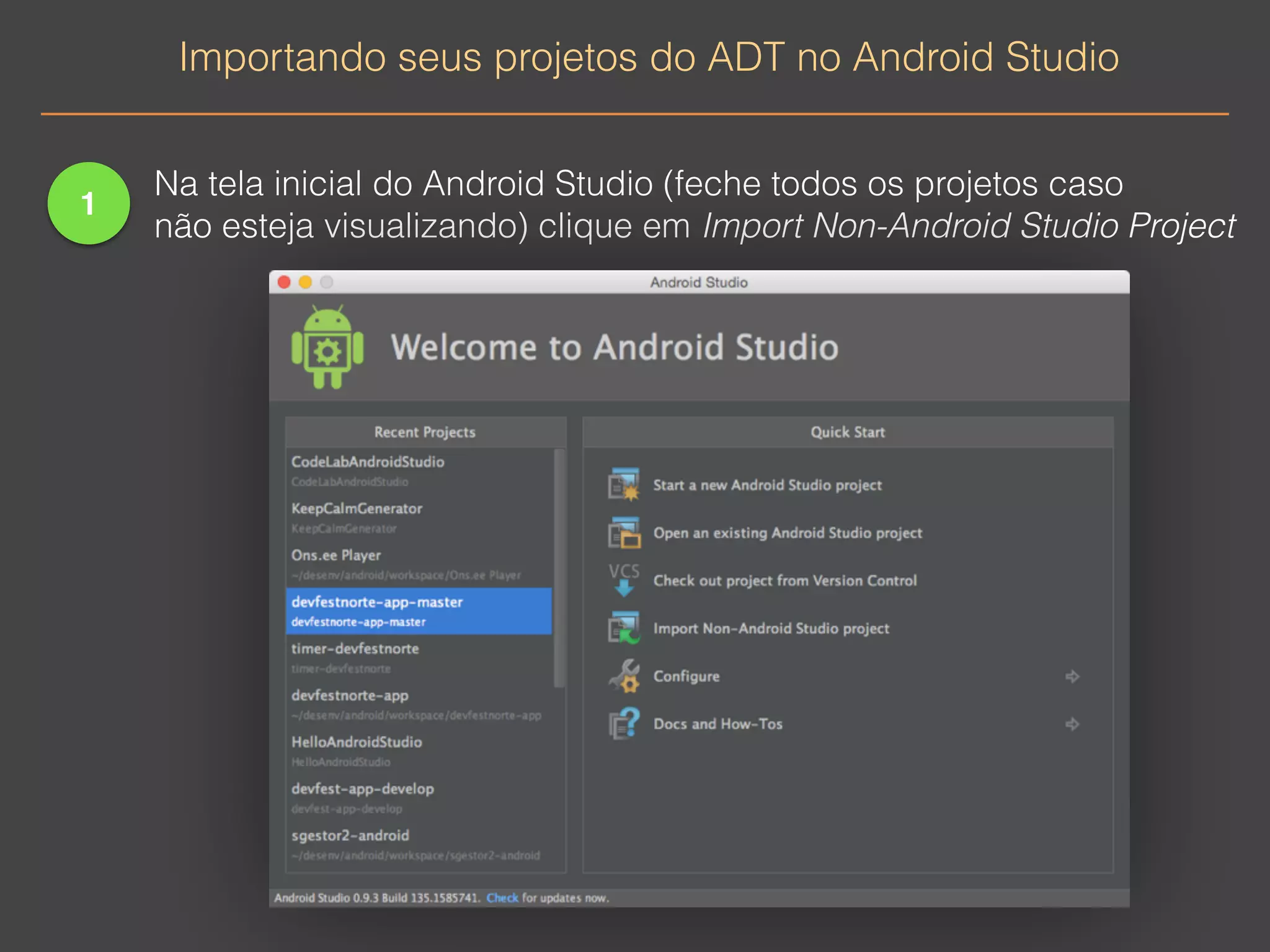The width and height of the screenshot is (1270, 952).
Task: Minimize the Android Studio window
Action: tap(305, 282)
